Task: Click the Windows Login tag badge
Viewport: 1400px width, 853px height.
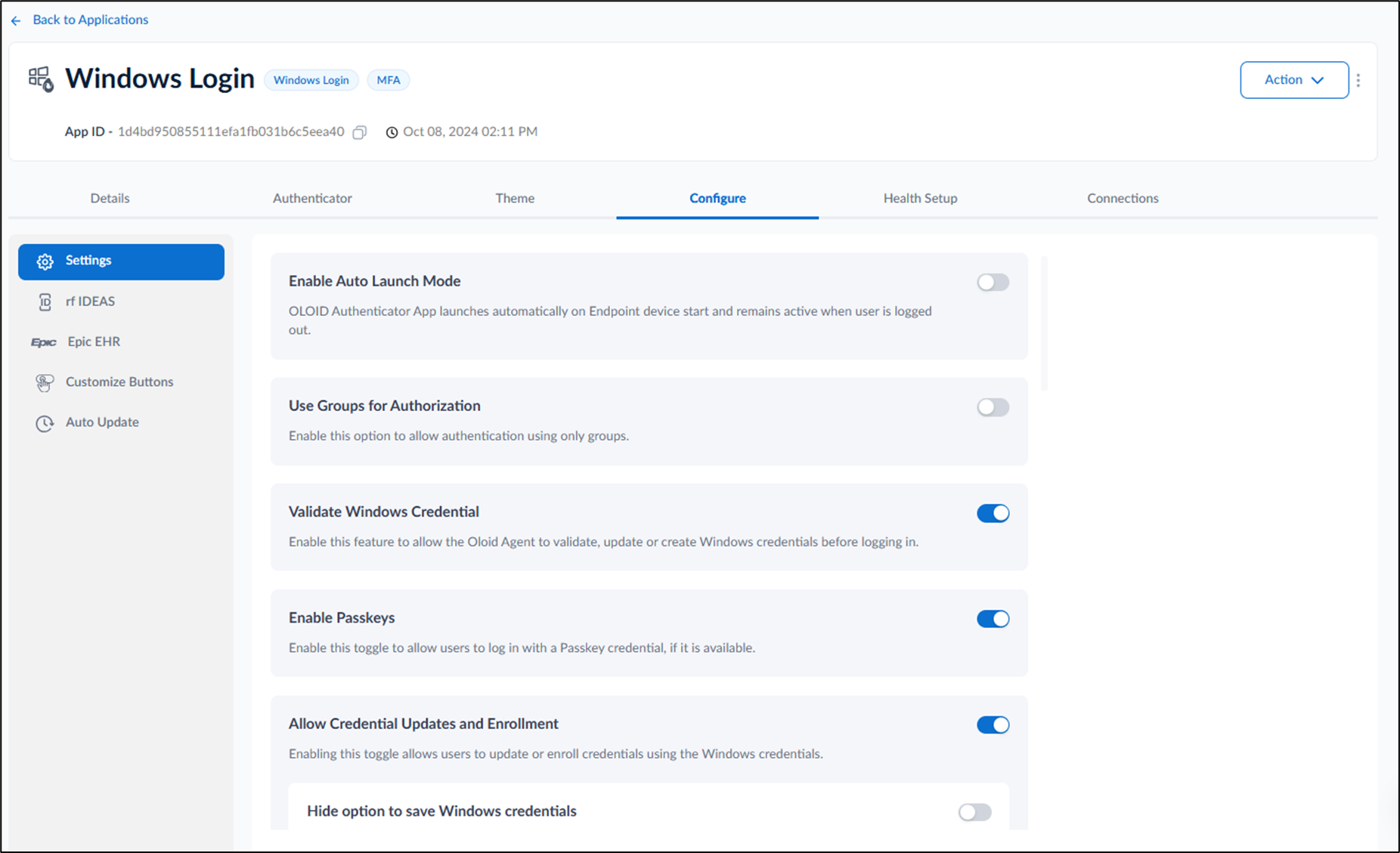Action: (x=311, y=80)
